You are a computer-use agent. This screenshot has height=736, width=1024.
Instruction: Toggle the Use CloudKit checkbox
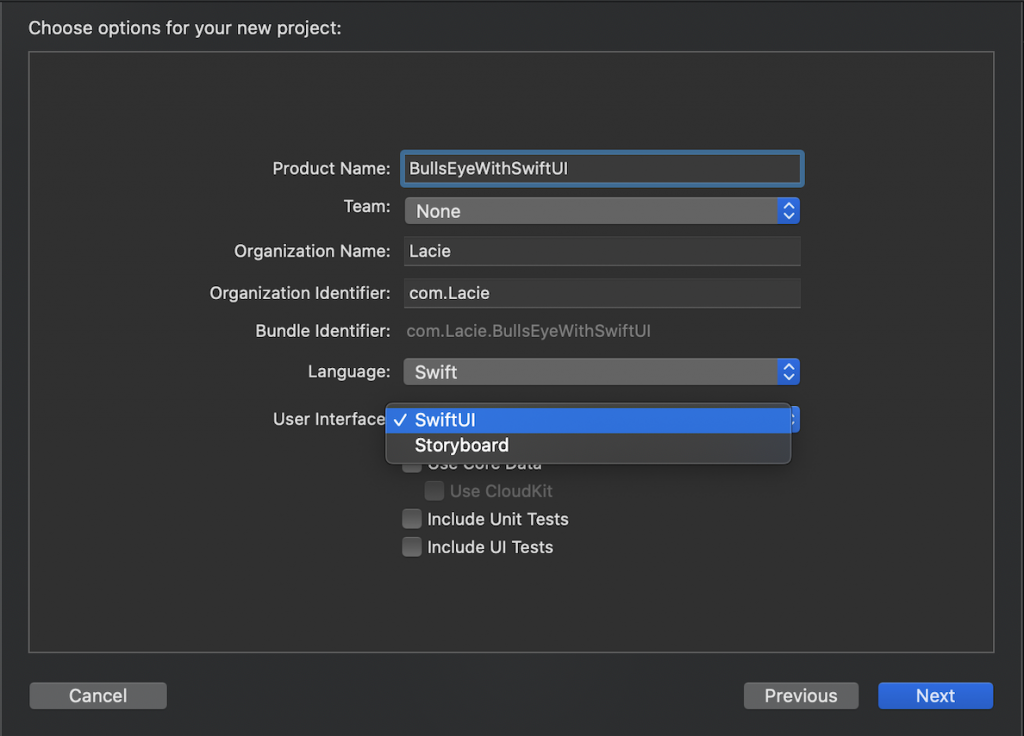point(434,492)
